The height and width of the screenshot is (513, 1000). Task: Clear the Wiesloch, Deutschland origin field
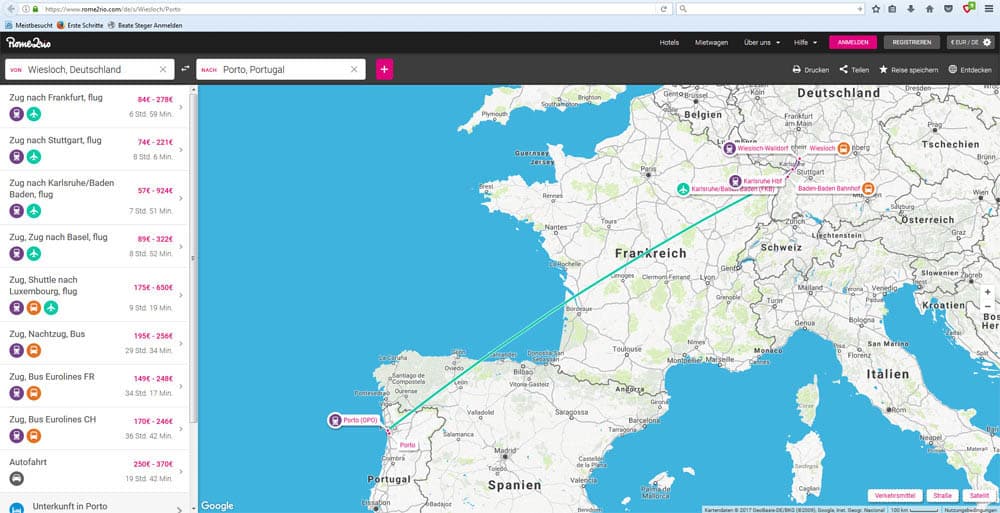tap(163, 69)
